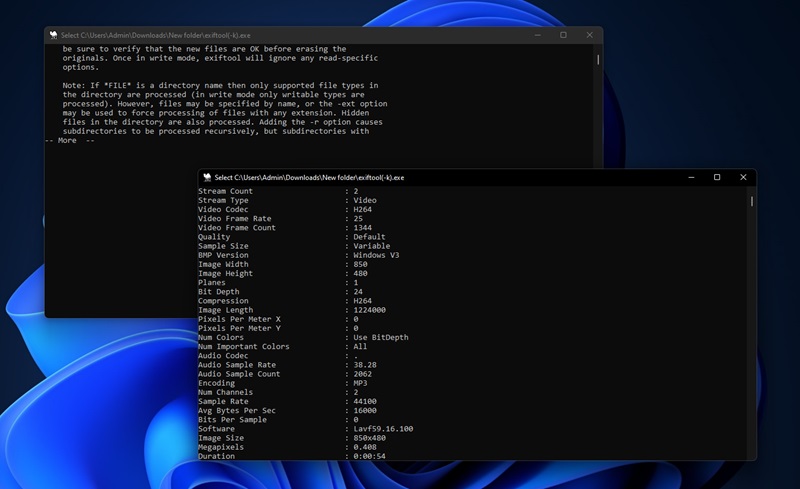The image size is (800, 489).
Task: Click the line starting 'originals. Once in write mode'
Action: (x=220, y=58)
